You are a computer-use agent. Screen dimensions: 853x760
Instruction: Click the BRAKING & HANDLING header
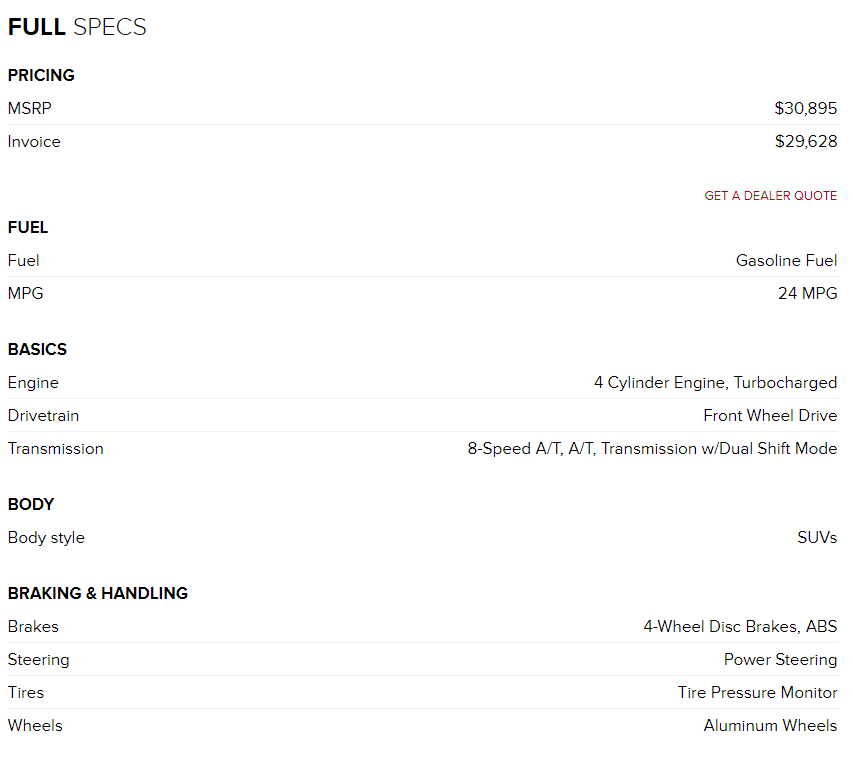coord(98,593)
